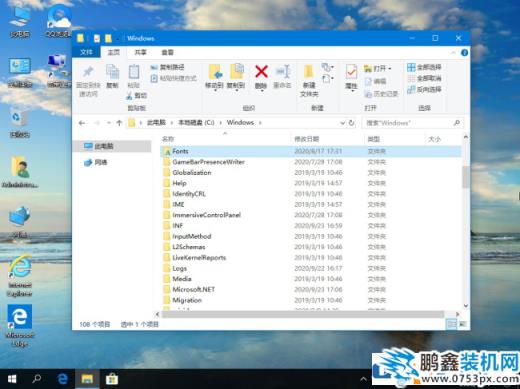This screenshot has width=520, height=389.
Task: Click Select none (全部取消)
Action: 424,78
